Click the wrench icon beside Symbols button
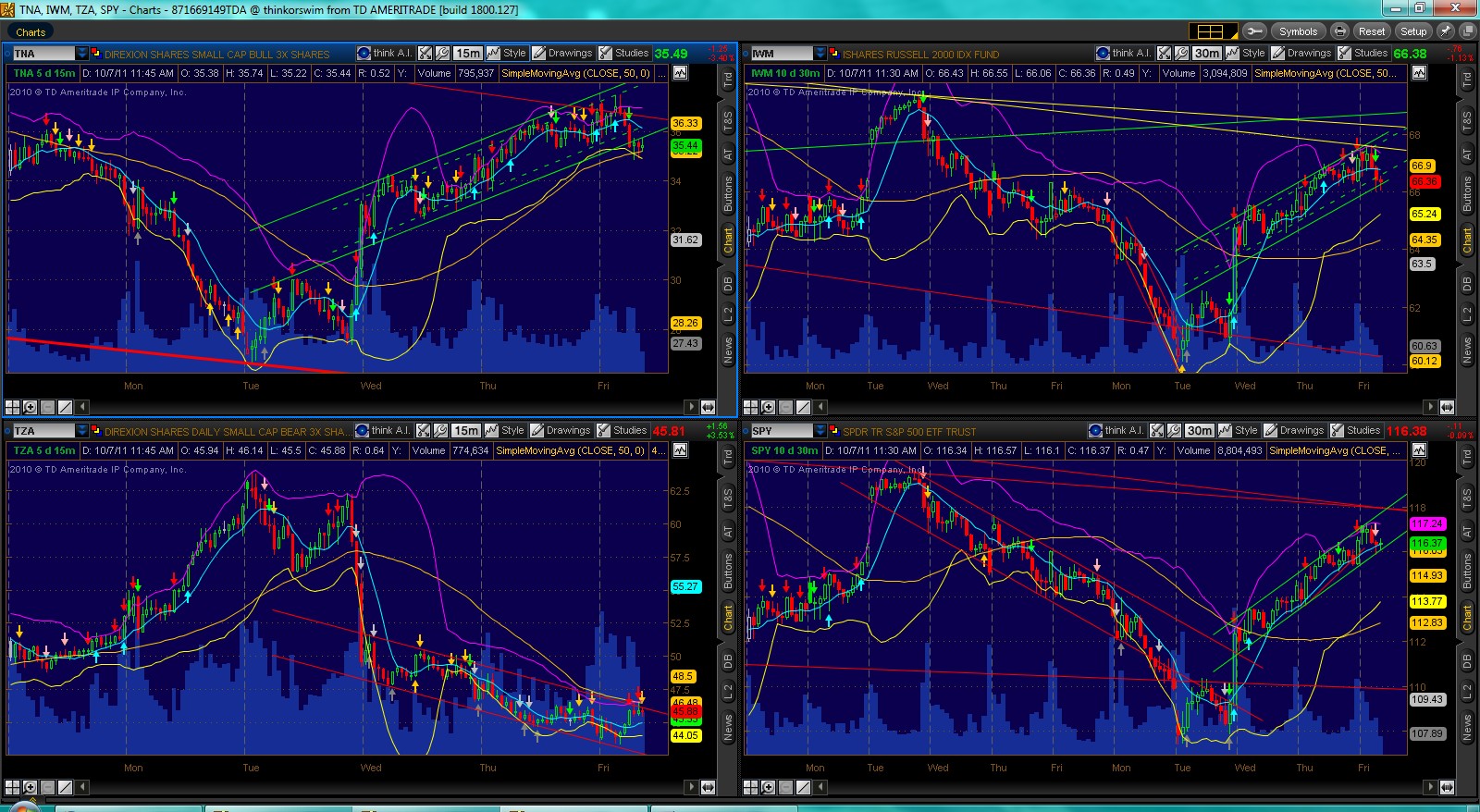Screen dimensions: 1480x812 1254,31
